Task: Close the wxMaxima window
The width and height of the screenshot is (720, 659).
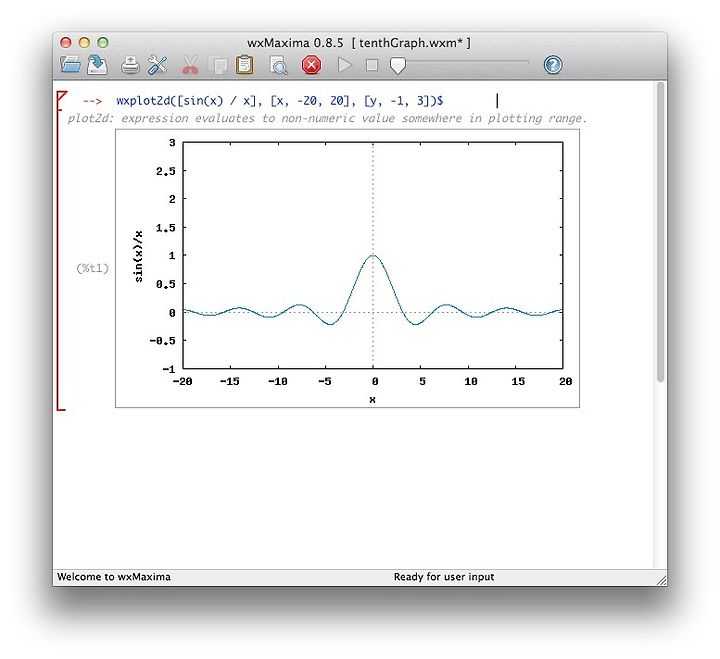Action: (66, 43)
